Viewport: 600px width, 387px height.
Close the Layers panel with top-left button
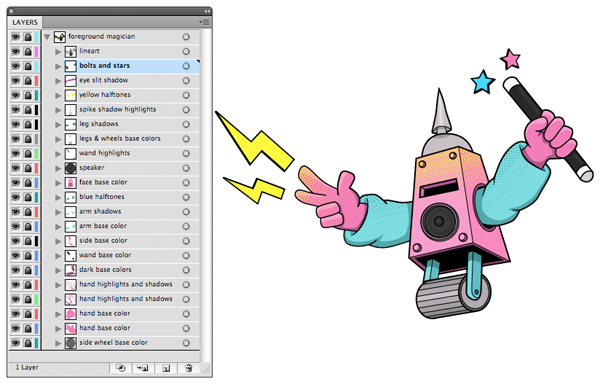click(11, 11)
